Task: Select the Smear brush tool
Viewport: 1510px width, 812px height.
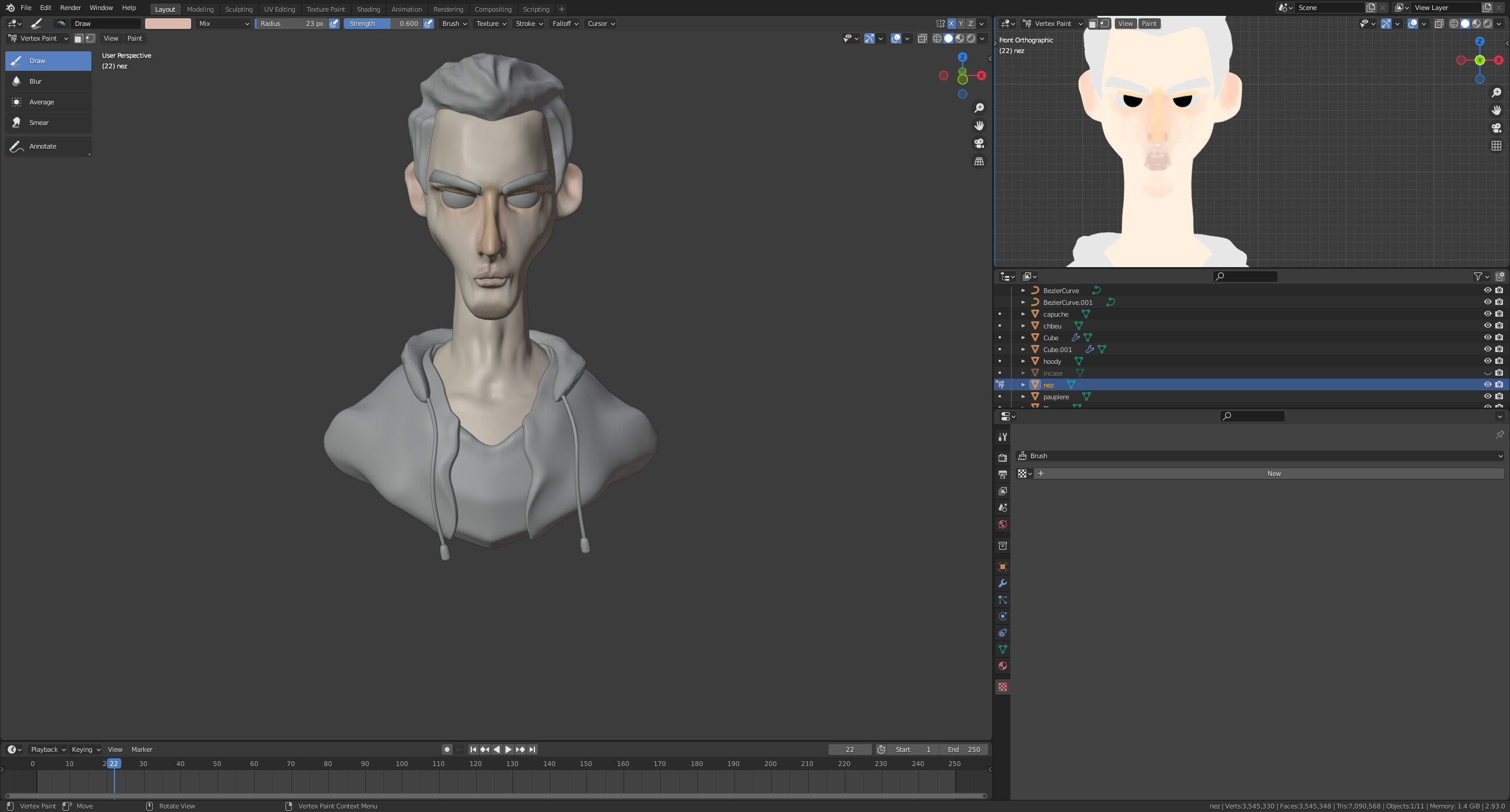Action: [38, 123]
